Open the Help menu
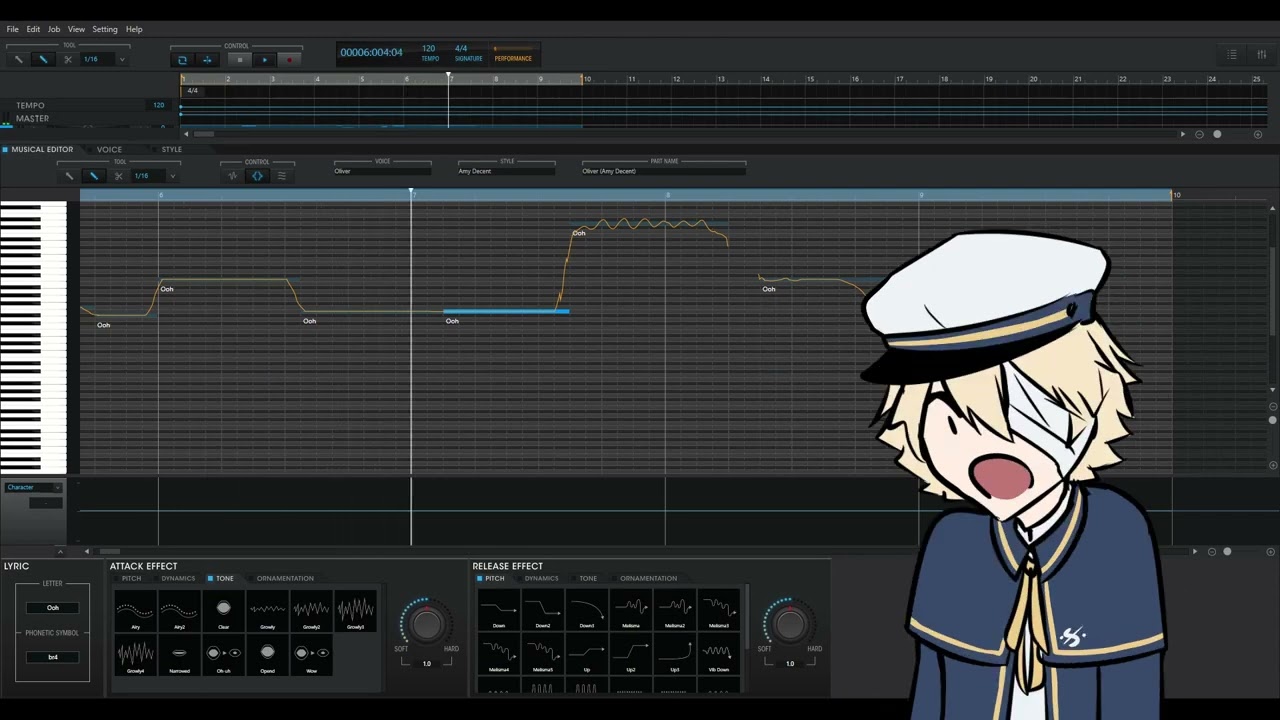The width and height of the screenshot is (1280, 720). point(134,29)
